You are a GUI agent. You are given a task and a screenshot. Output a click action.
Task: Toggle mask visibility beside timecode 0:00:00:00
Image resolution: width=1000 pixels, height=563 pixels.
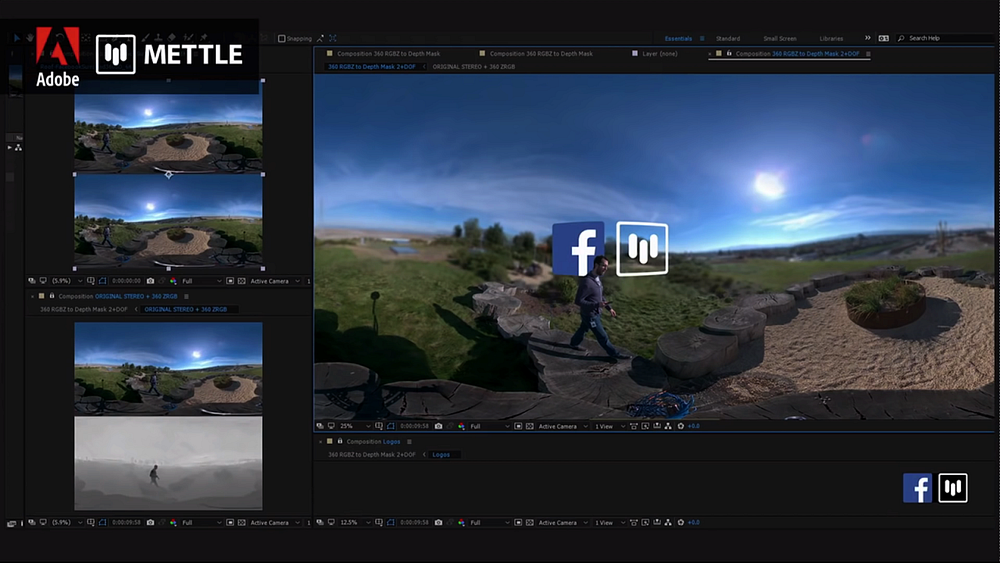point(102,281)
